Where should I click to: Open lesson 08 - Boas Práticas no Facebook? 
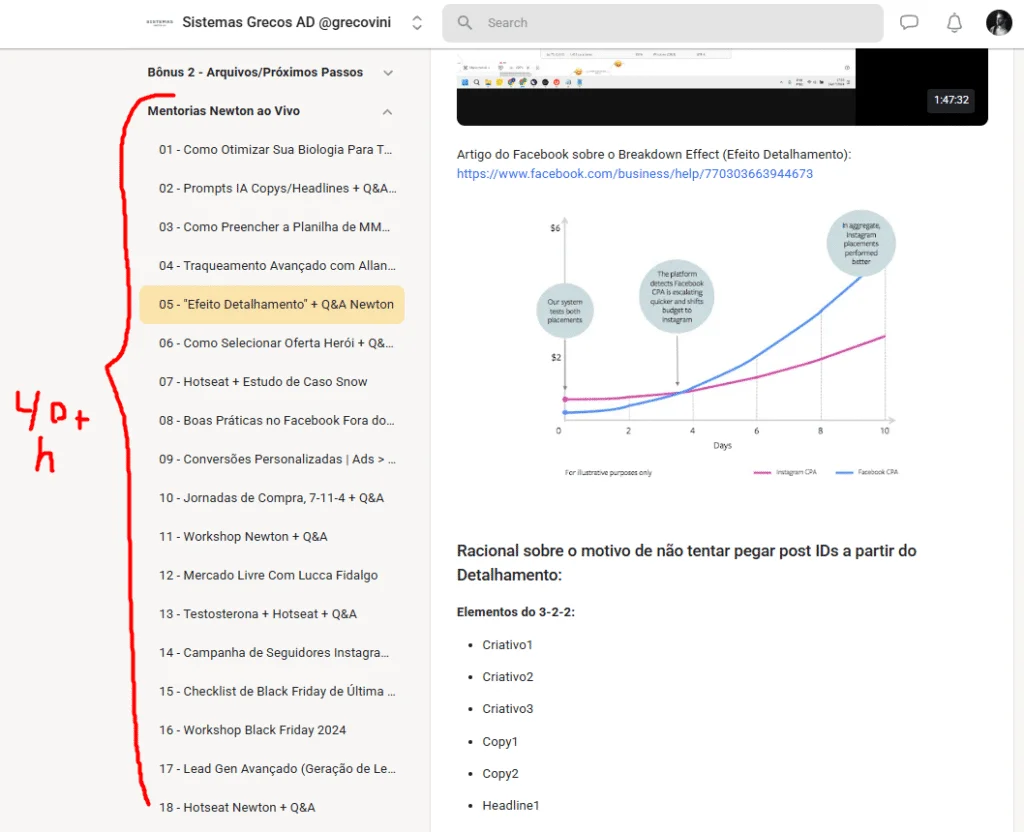pyautogui.click(x=272, y=421)
